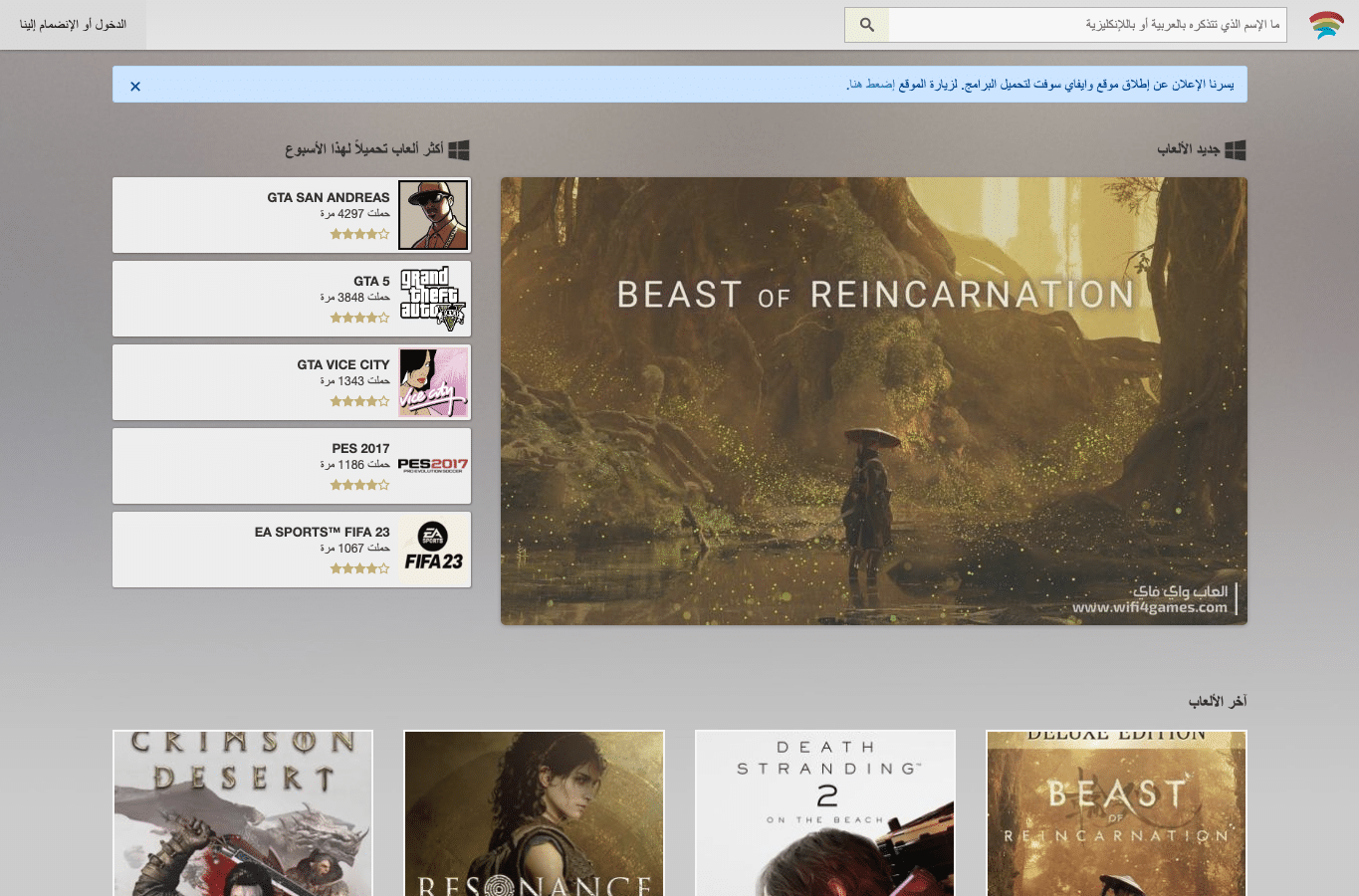Click the 'آخر الألعاب' heading
The image size is (1359, 896).
click(1218, 701)
